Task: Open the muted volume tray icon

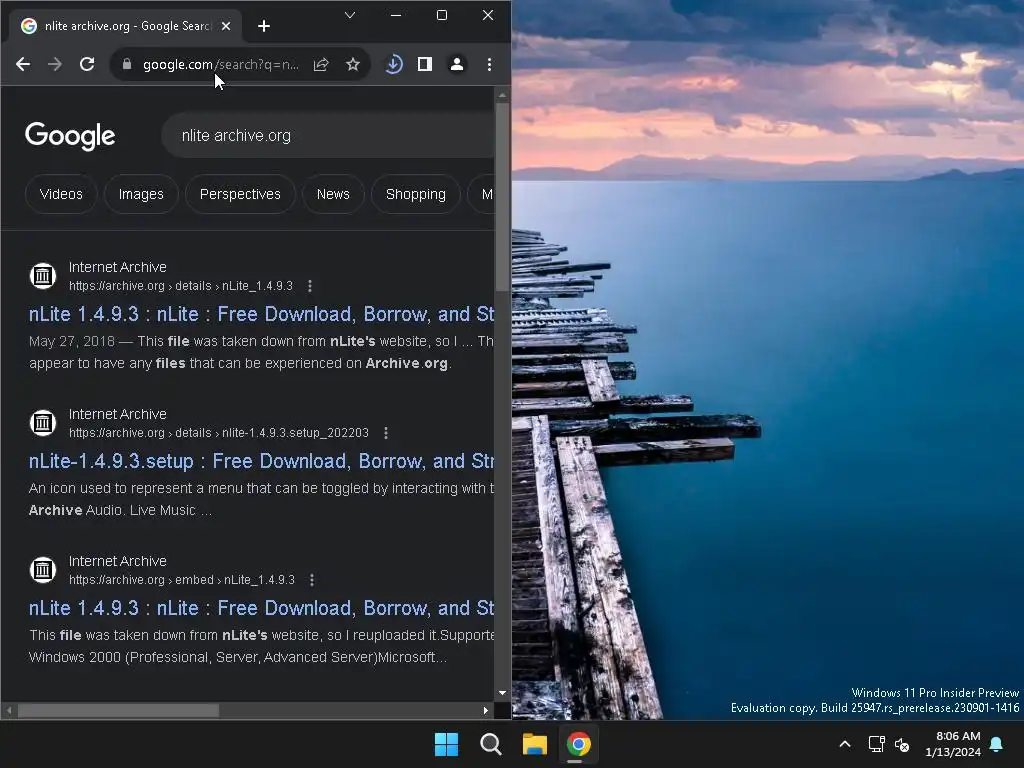Action: pos(902,744)
